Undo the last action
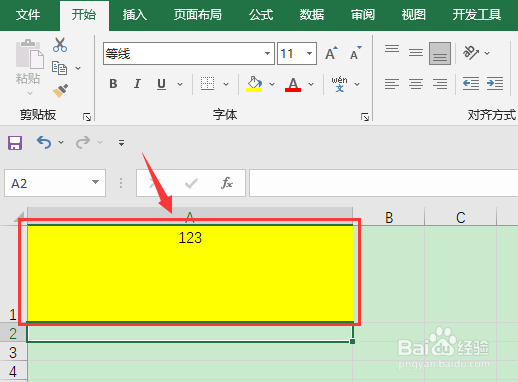 click(x=44, y=143)
